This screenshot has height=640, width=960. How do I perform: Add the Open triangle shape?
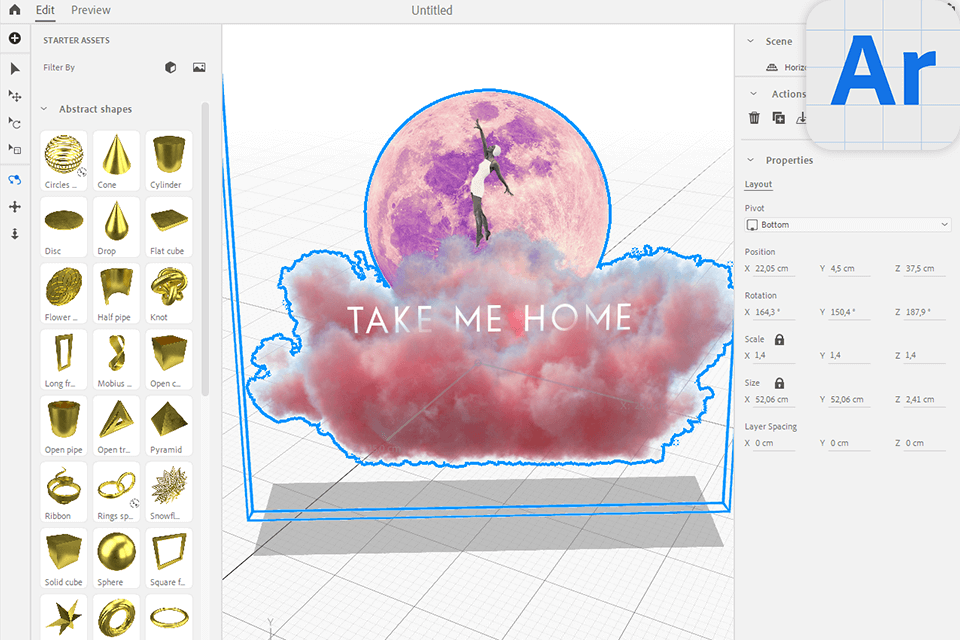(116, 425)
